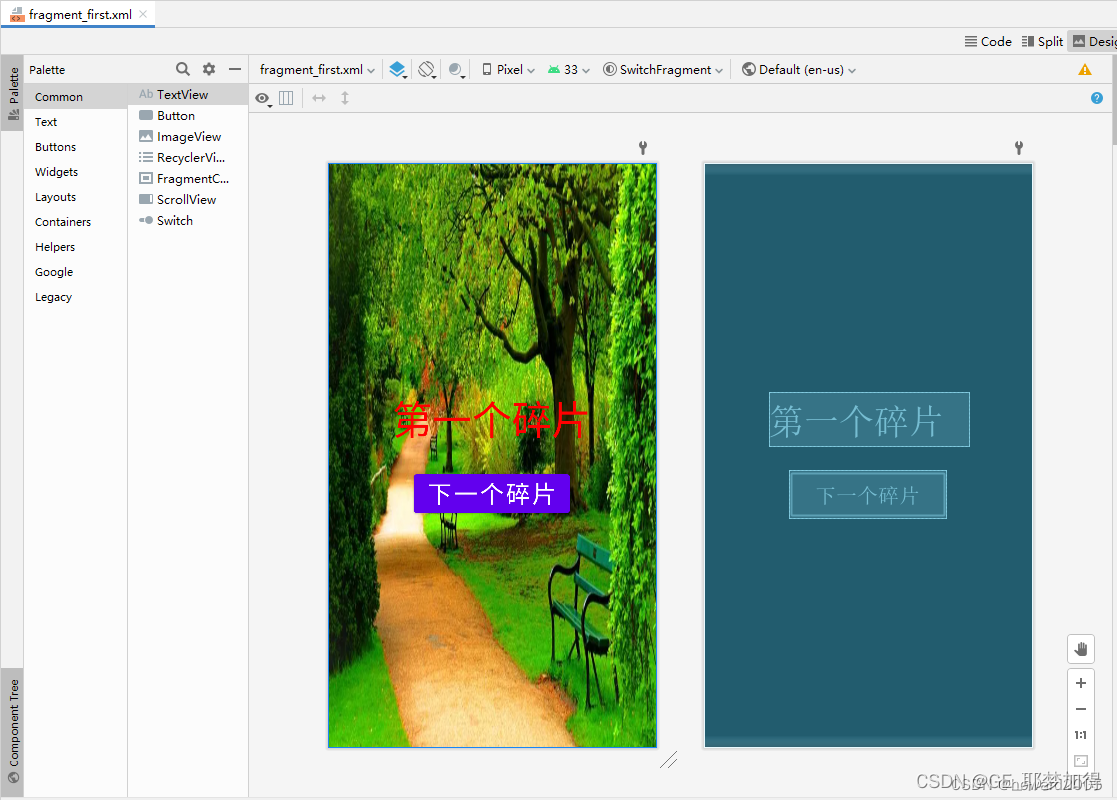Image resolution: width=1117 pixels, height=800 pixels.
Task: Open view options eye icon
Action: (x=263, y=98)
